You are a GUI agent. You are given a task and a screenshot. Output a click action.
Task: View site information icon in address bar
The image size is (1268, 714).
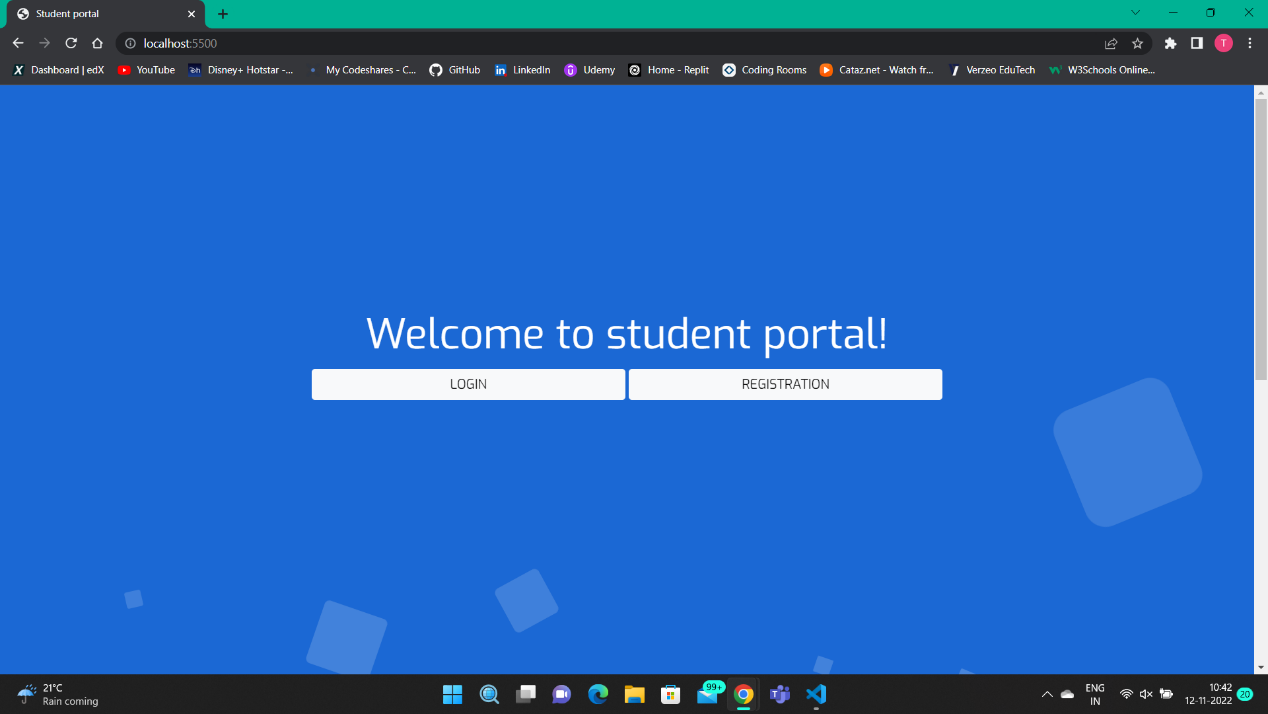pos(130,43)
